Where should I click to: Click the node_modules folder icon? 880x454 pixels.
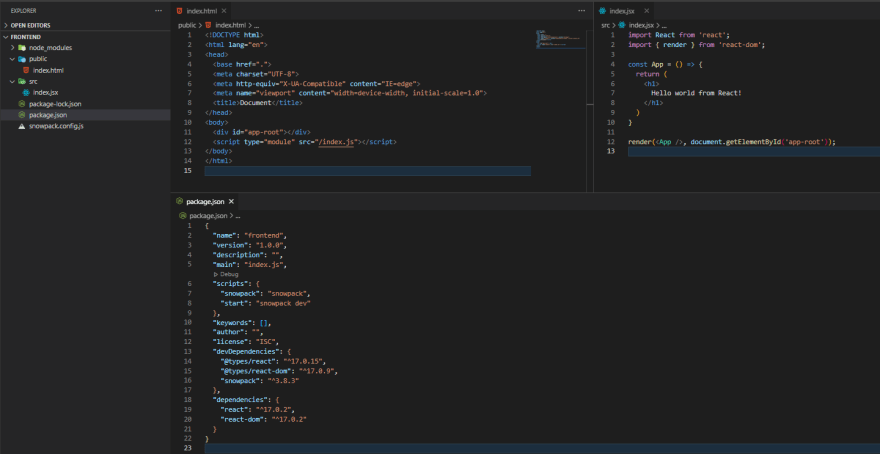coord(22,48)
